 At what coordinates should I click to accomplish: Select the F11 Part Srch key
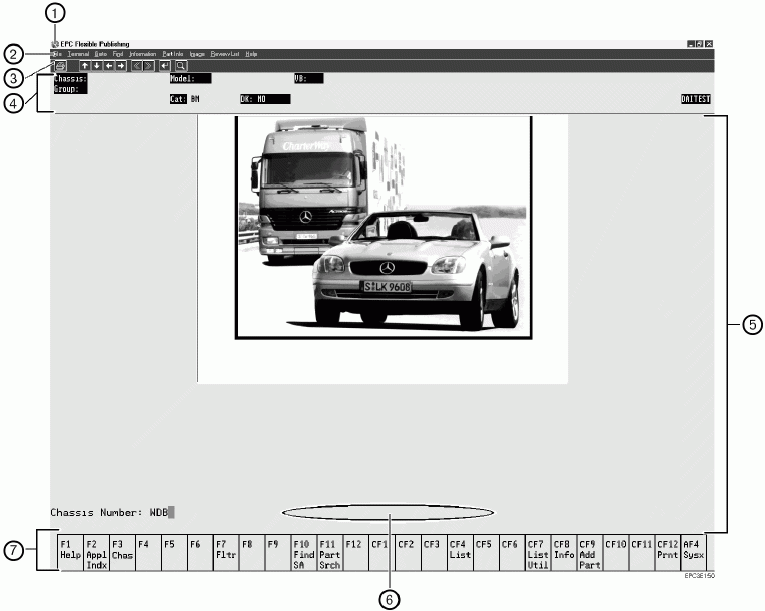click(329, 554)
